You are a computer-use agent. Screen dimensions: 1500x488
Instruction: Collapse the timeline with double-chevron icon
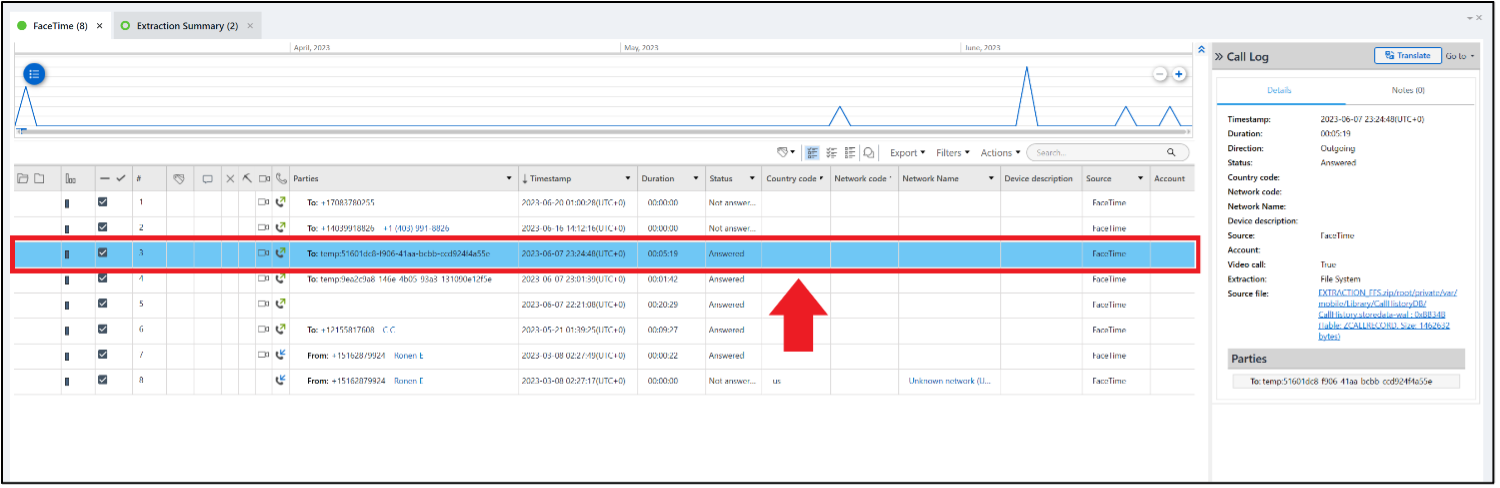1201,49
